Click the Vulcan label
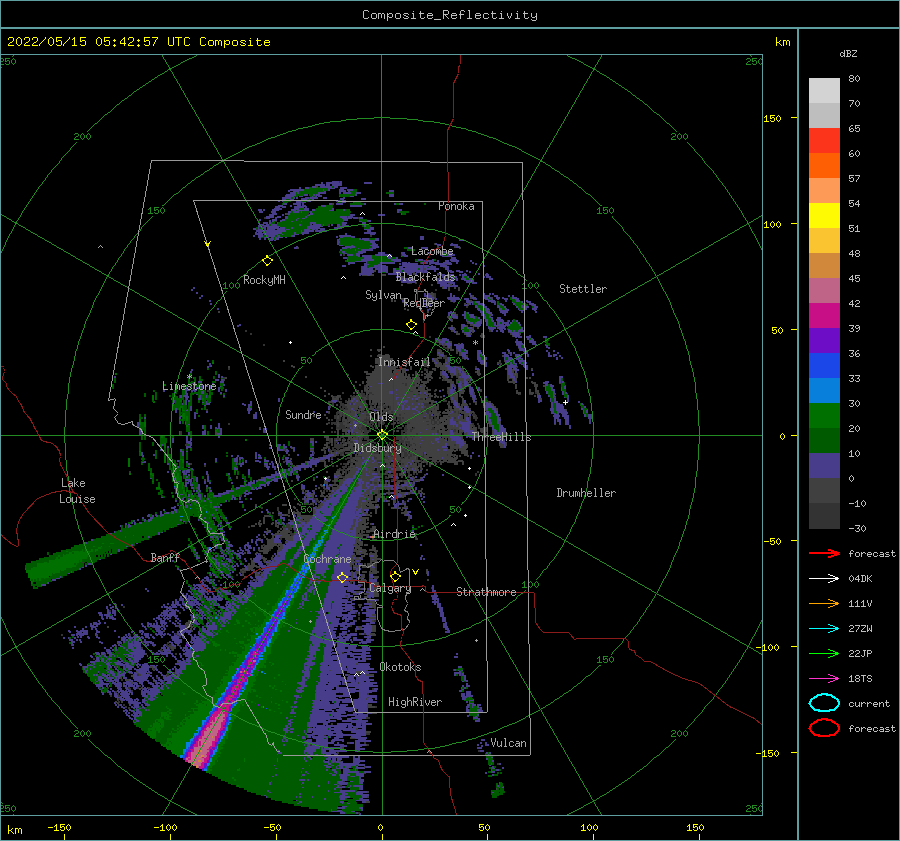 click(509, 743)
